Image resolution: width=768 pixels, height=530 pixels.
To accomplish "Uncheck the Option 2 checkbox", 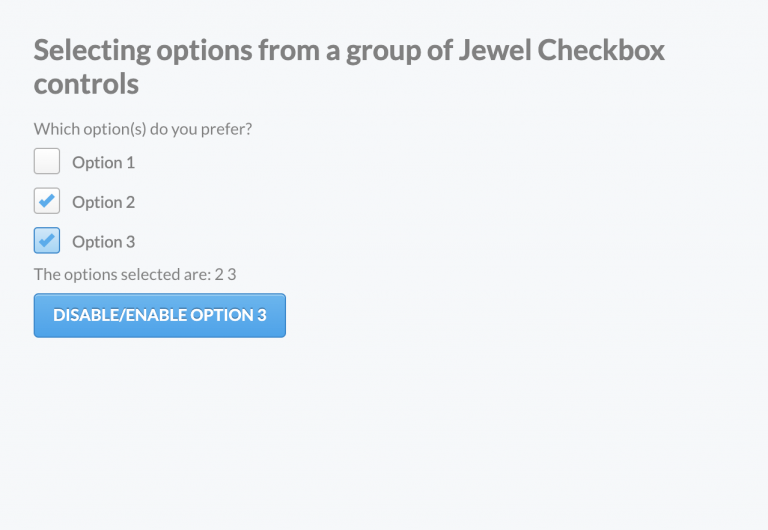I will tap(47, 201).
